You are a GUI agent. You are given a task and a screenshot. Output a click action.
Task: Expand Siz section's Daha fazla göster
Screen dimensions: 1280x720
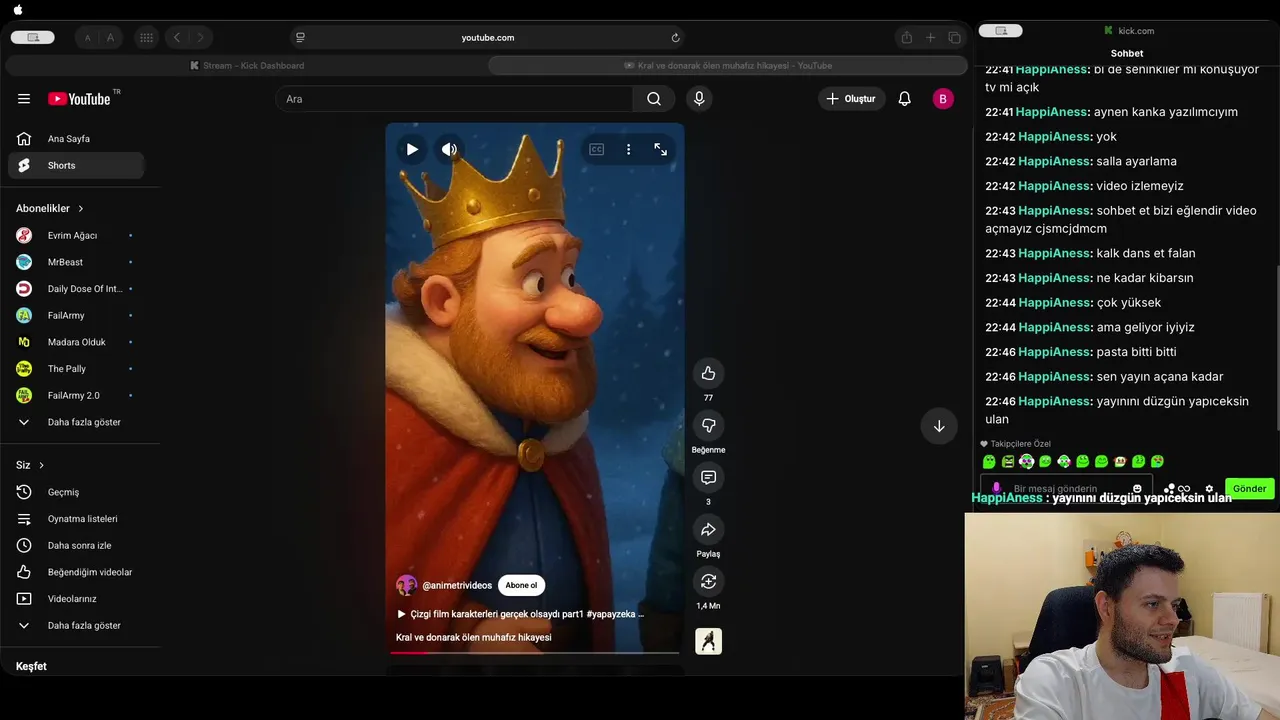coord(76,625)
